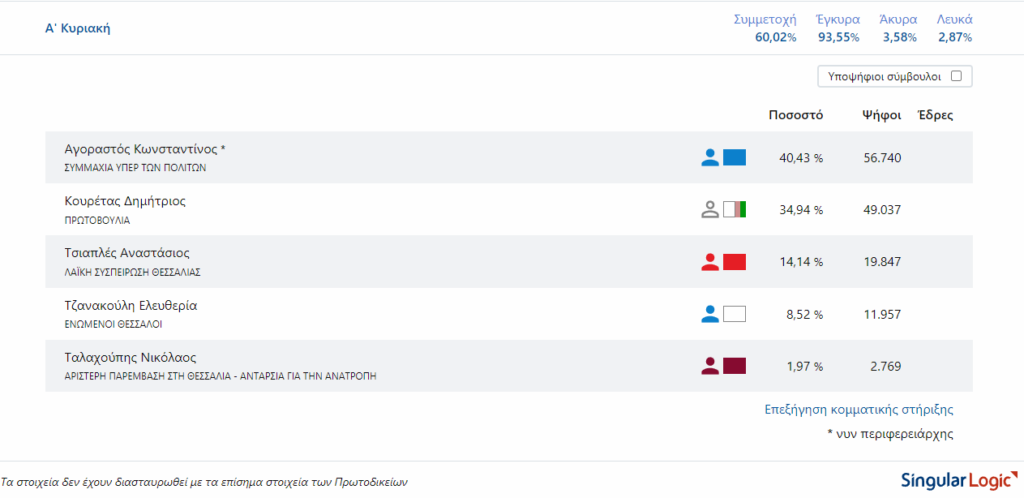This screenshot has width=1024, height=498.
Task: Click the Ψήφοι column header
Action: click(x=882, y=115)
